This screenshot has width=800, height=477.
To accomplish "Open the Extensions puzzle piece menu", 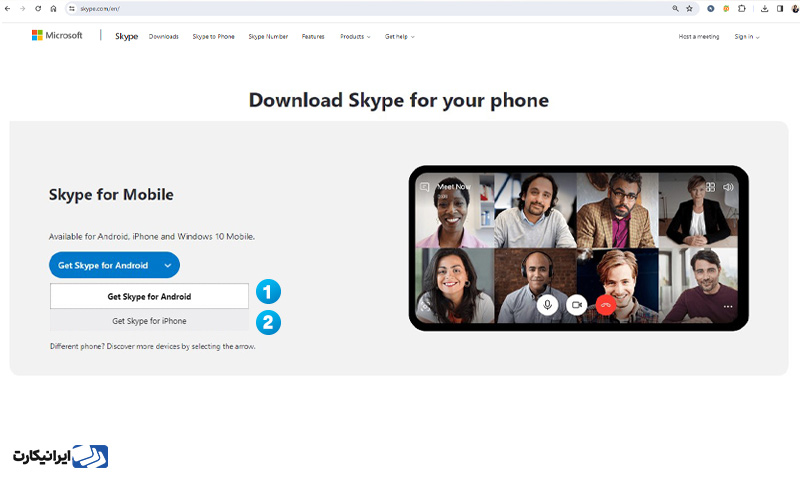I will 742,9.
